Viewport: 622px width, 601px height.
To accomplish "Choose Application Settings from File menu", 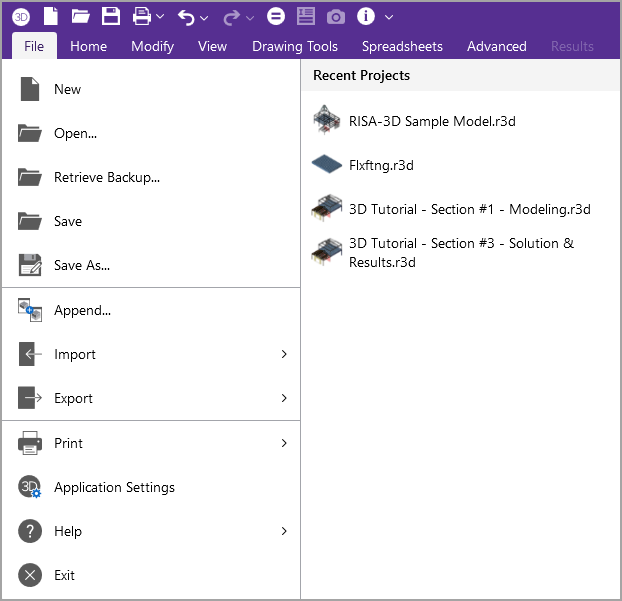I will point(114,487).
